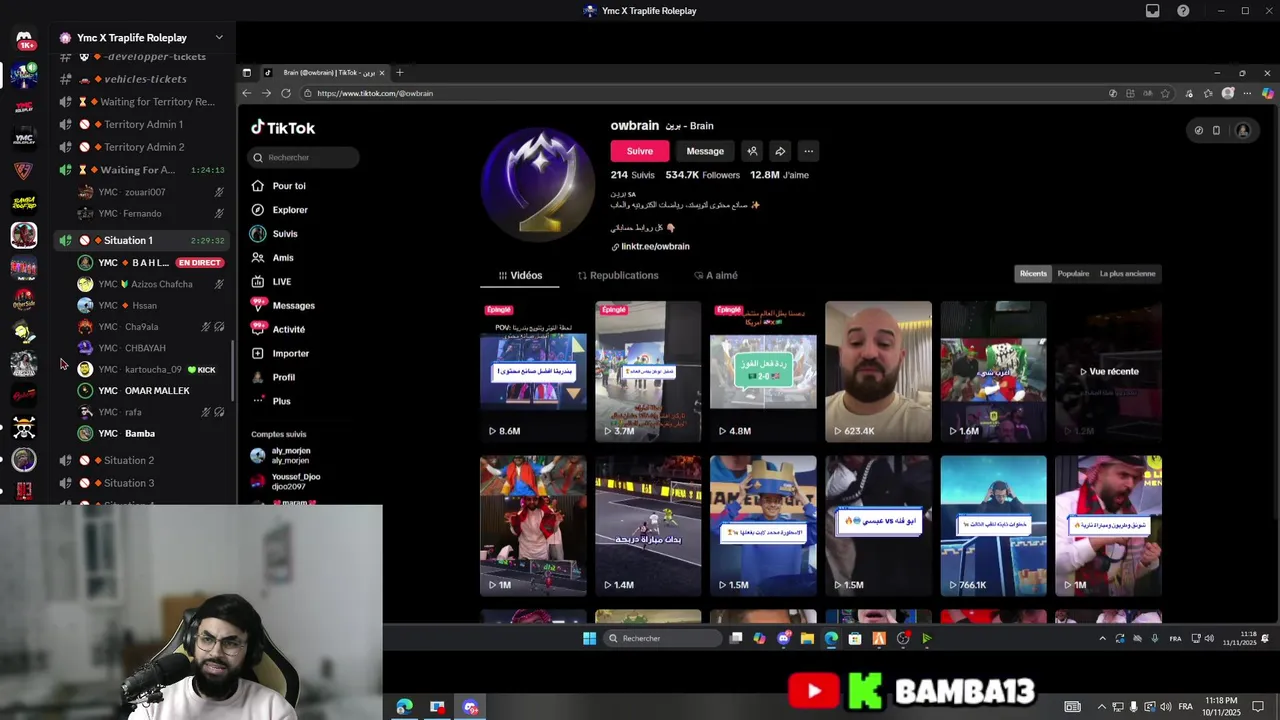Open the Plus more menu in TikTok sidebar
Image resolution: width=1280 pixels, height=720 pixels.
(272, 401)
